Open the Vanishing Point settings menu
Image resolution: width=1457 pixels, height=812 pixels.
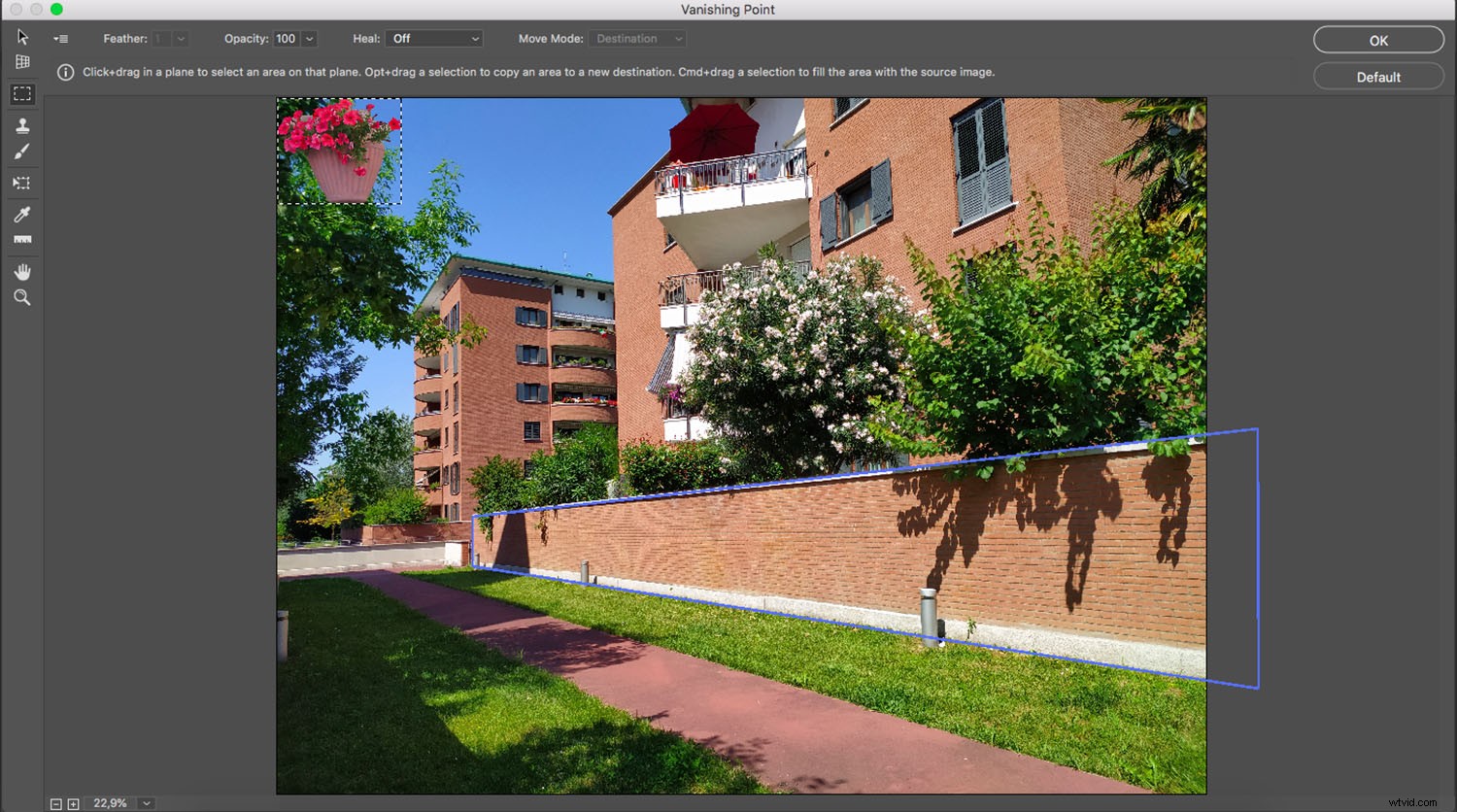(60, 38)
